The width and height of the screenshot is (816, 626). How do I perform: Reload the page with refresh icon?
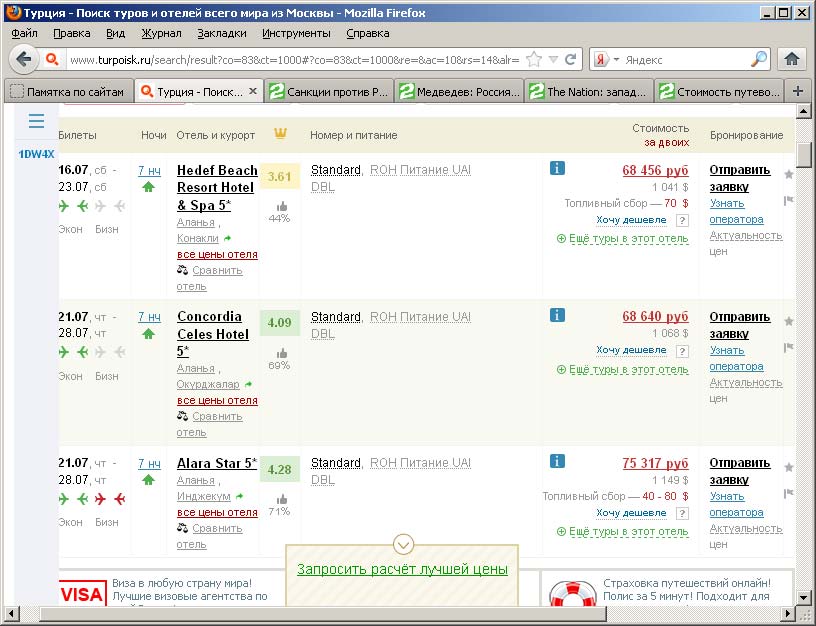(570, 59)
